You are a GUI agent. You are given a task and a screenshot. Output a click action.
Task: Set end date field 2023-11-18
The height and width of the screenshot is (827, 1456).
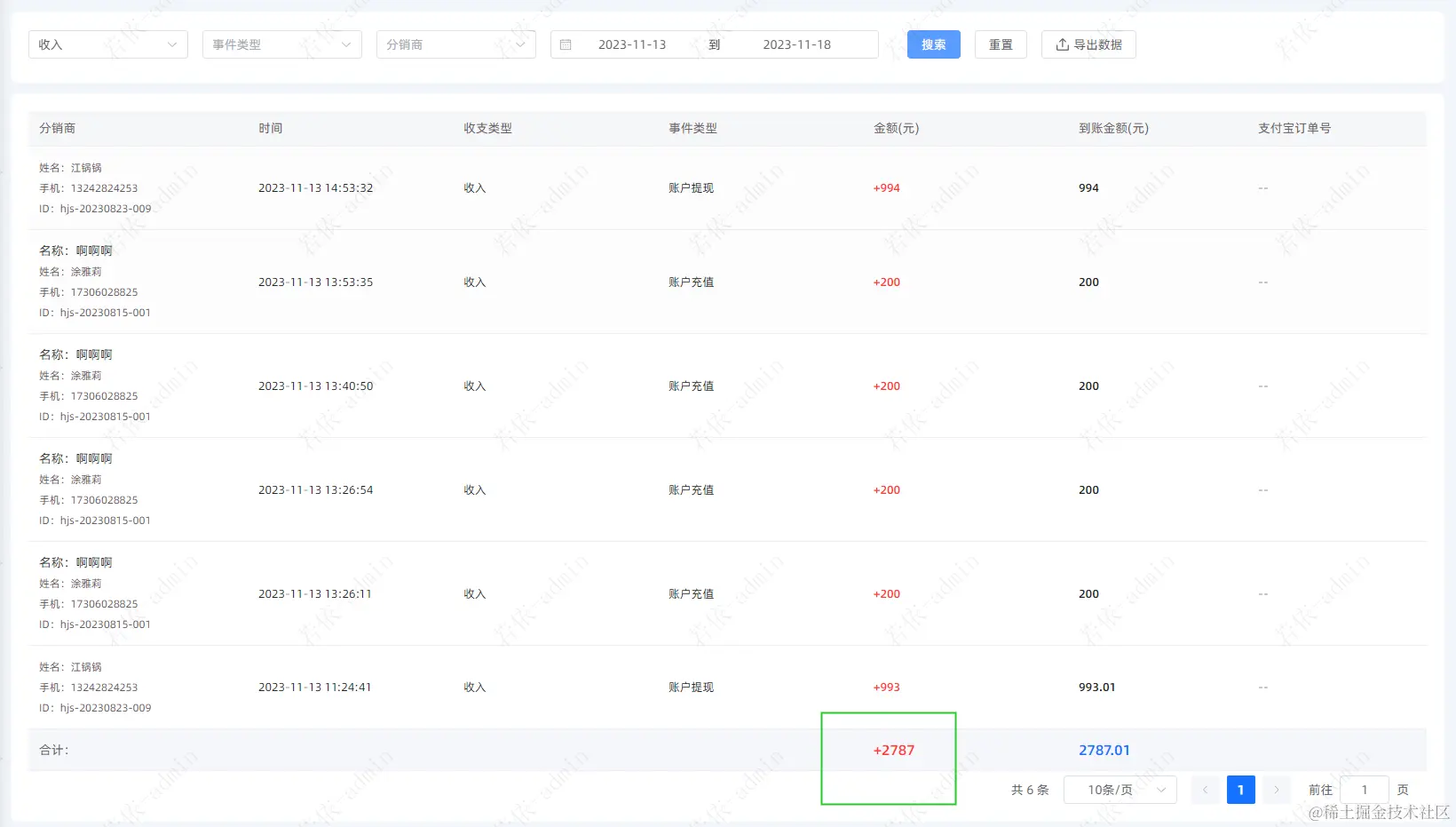click(797, 44)
